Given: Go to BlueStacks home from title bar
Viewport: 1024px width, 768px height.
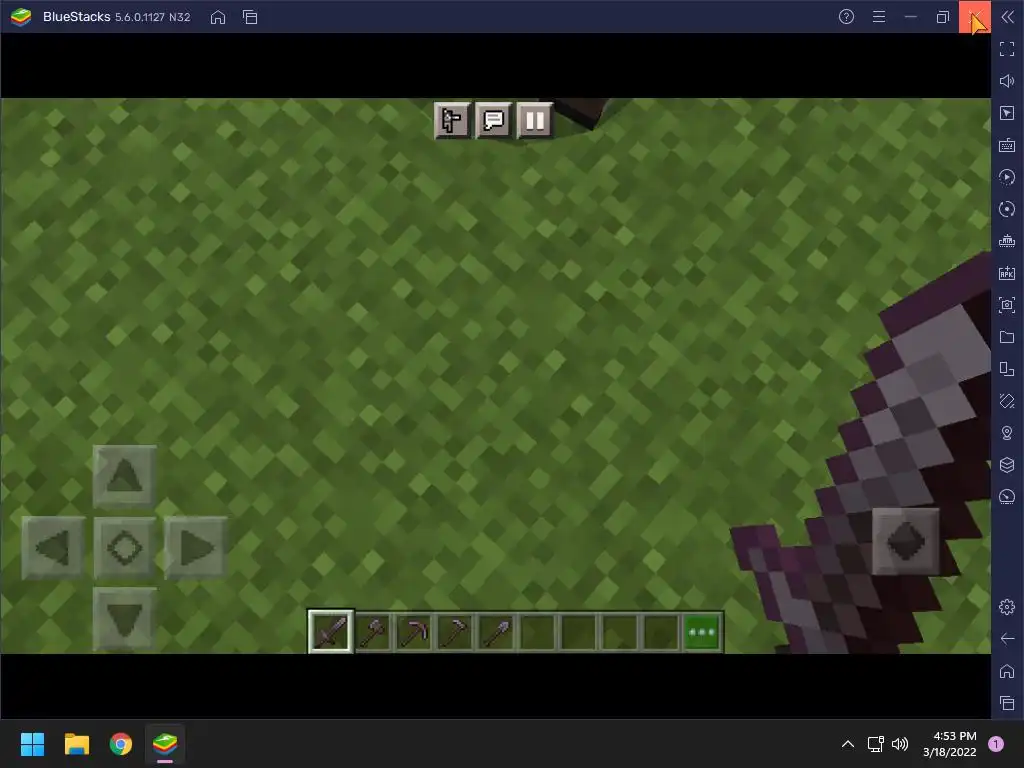Looking at the screenshot, I should click(x=218, y=17).
